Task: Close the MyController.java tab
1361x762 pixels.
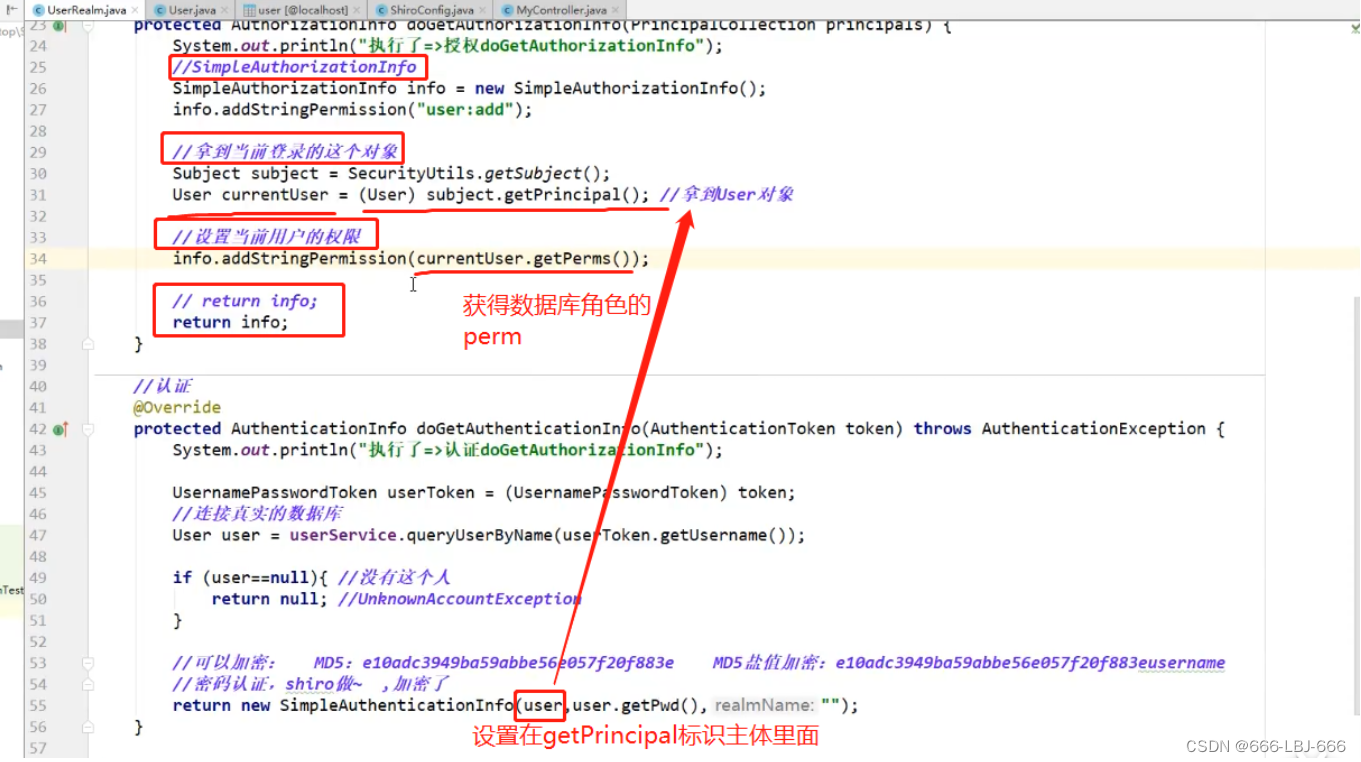Action: (616, 10)
